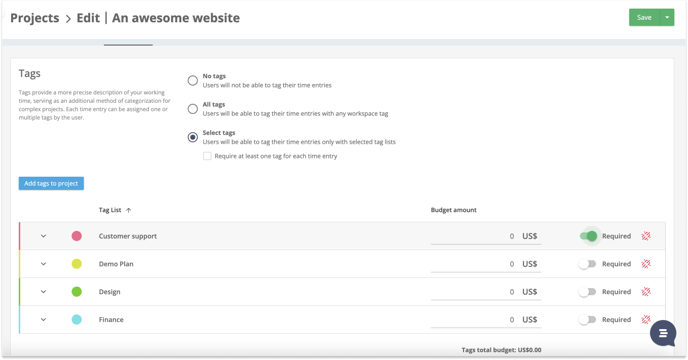688x360 pixels.
Task: Enable Required toggle for Demo Plan
Action: click(x=587, y=264)
